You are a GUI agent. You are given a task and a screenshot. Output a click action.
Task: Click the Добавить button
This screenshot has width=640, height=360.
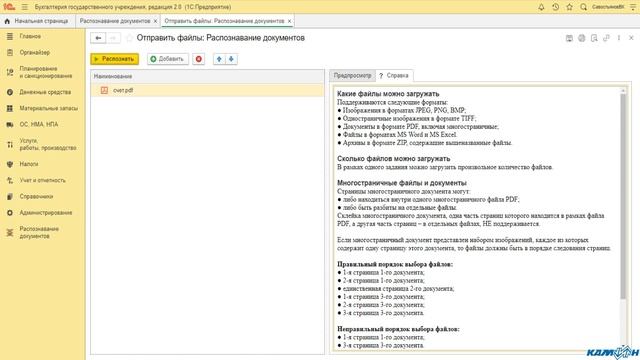(168, 59)
